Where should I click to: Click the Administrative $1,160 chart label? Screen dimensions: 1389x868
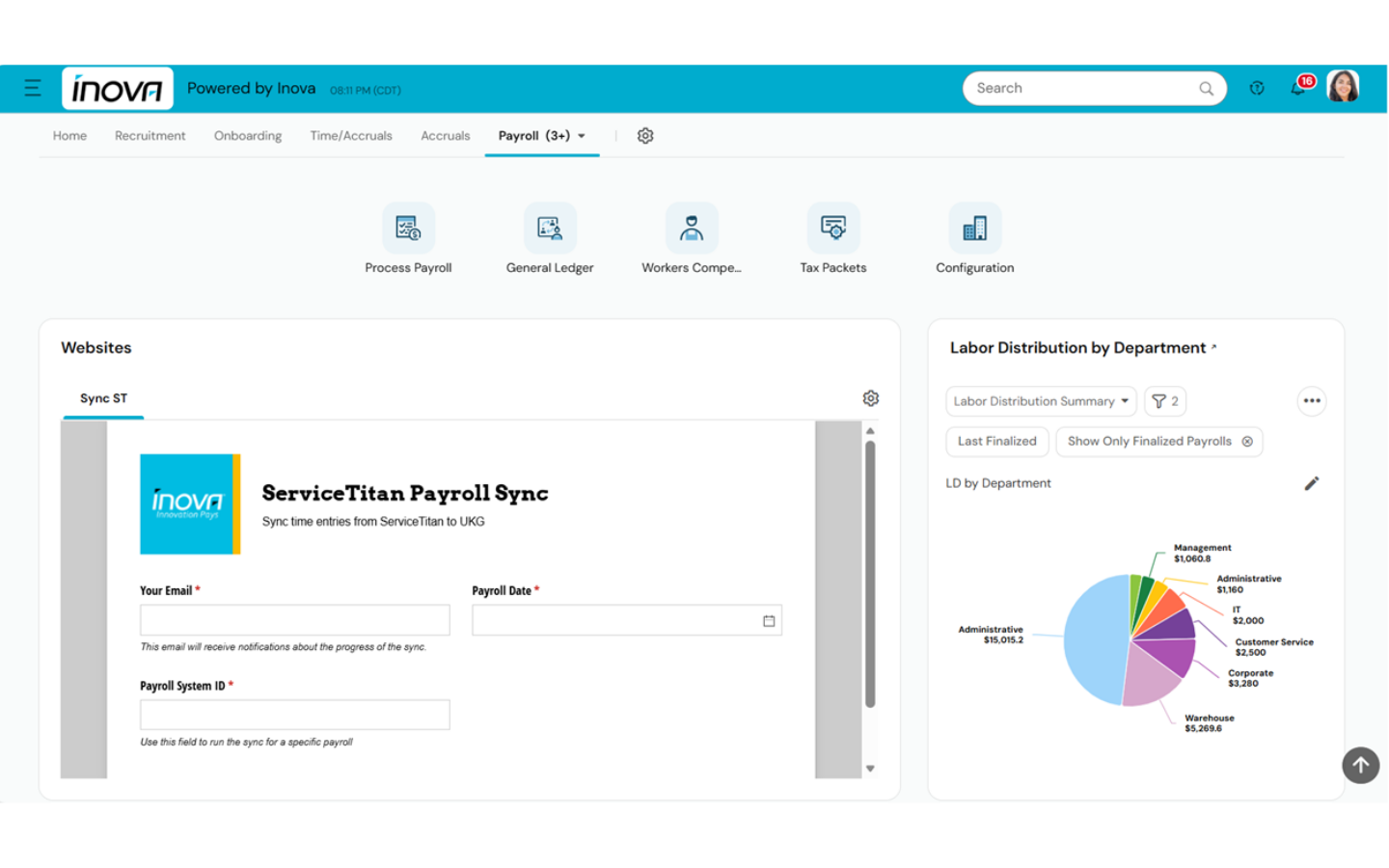(1248, 584)
